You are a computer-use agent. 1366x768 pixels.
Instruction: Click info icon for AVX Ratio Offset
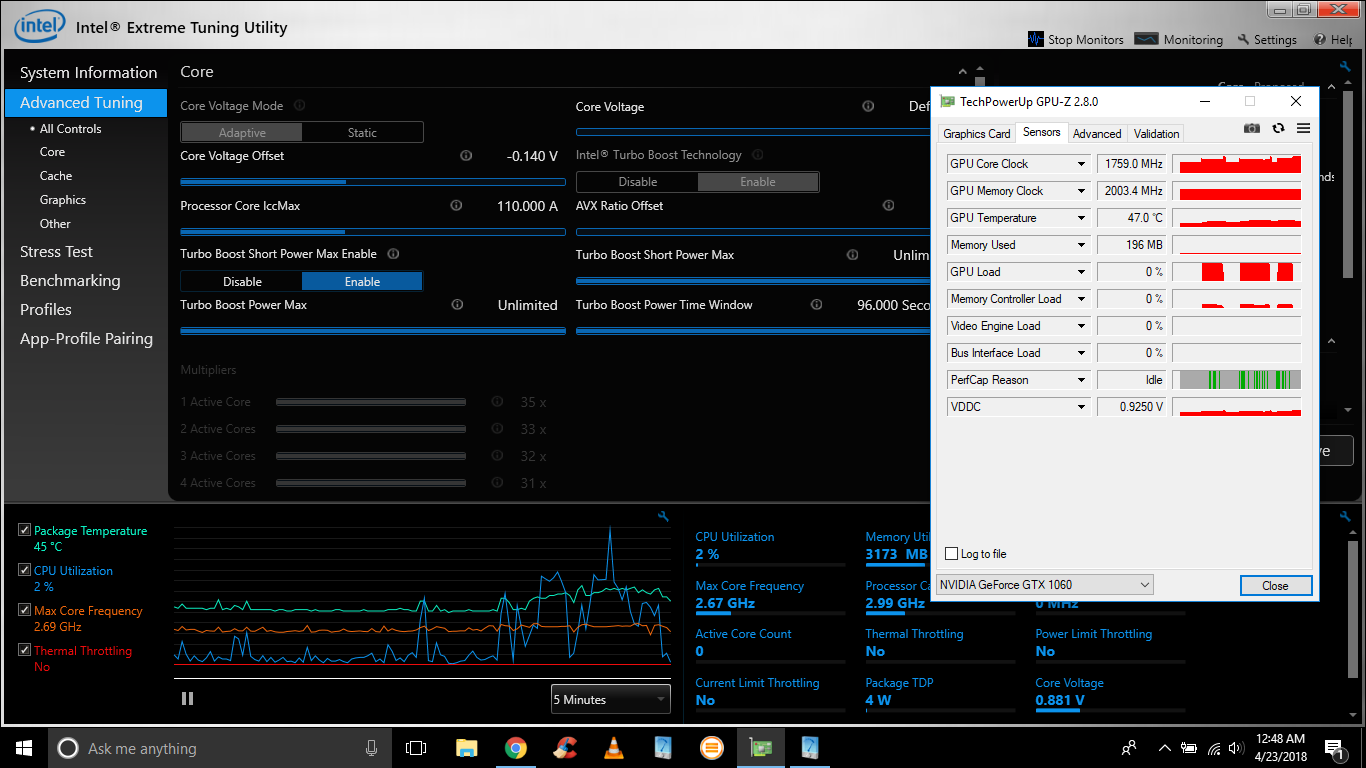pos(888,205)
